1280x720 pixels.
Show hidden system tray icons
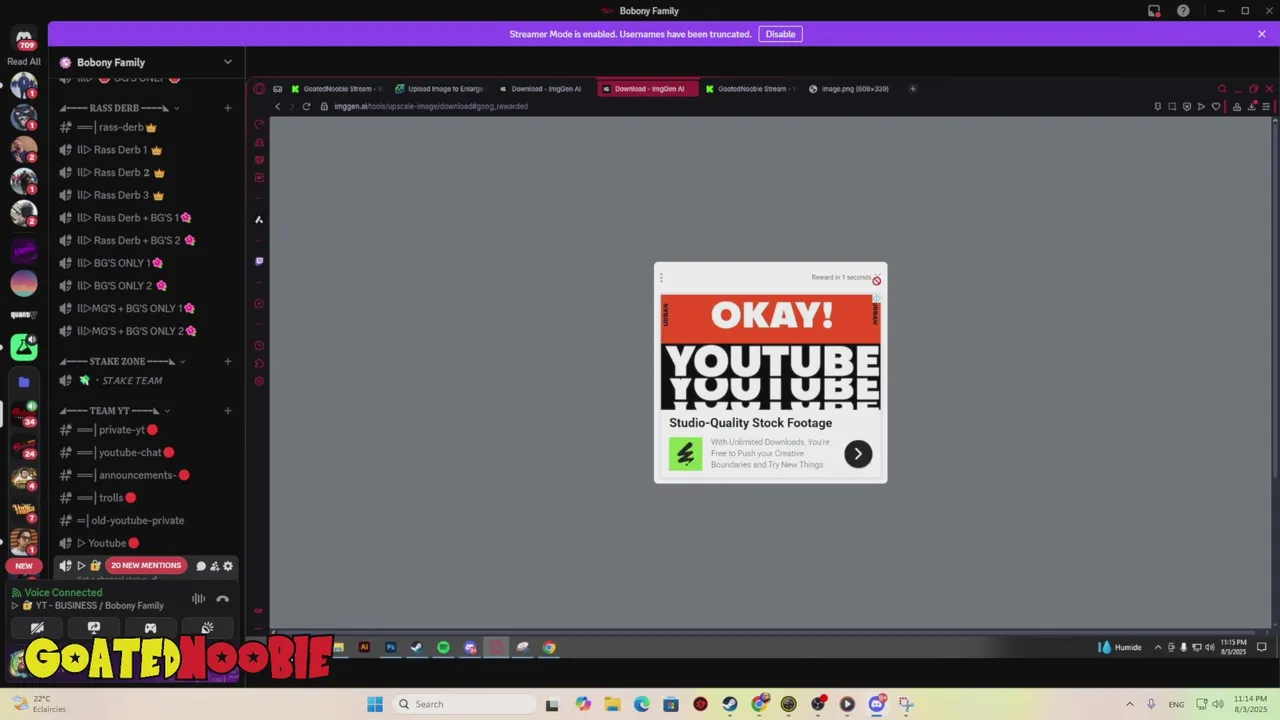point(1130,704)
